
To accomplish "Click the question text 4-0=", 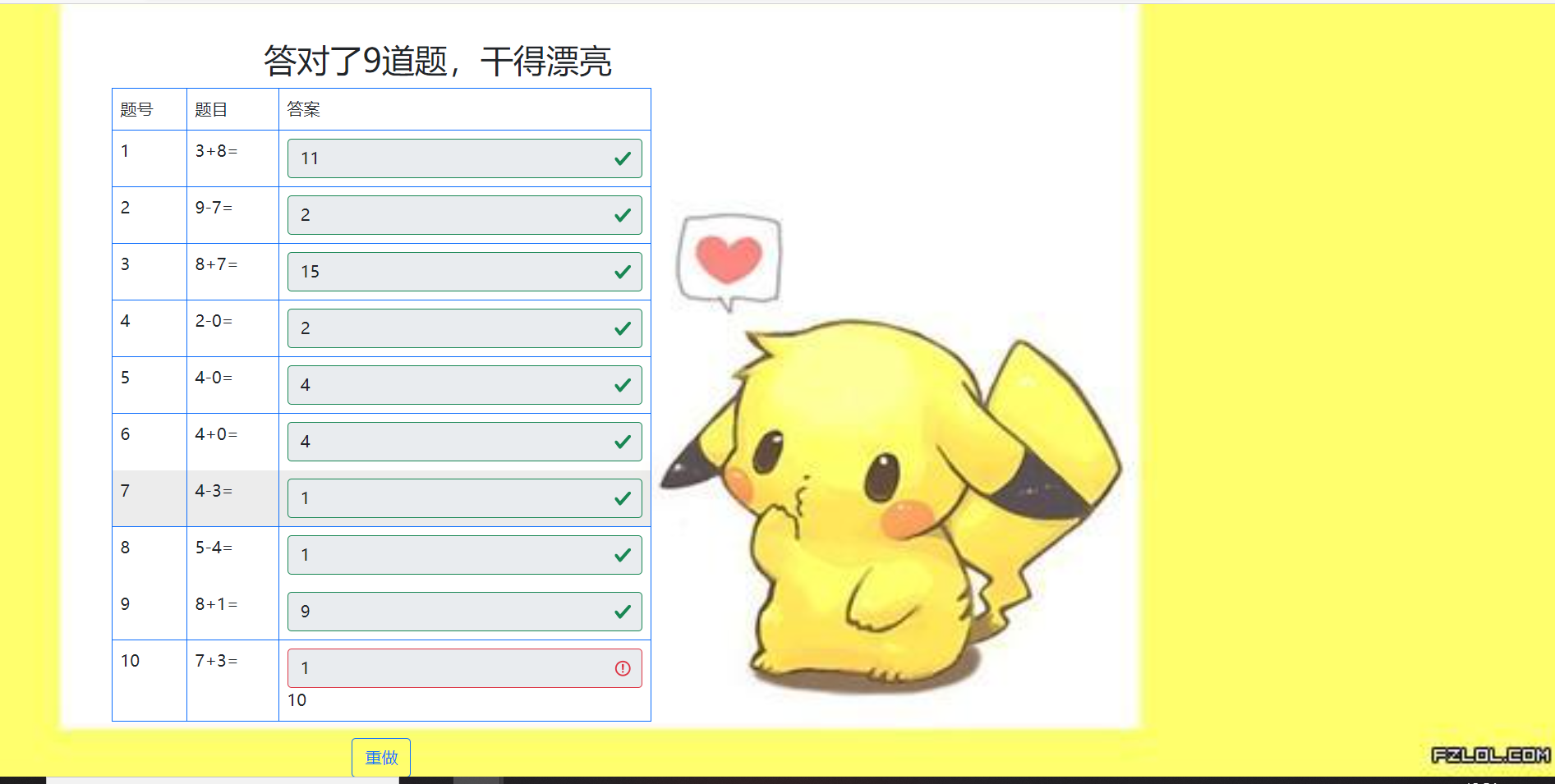I will (x=214, y=378).
